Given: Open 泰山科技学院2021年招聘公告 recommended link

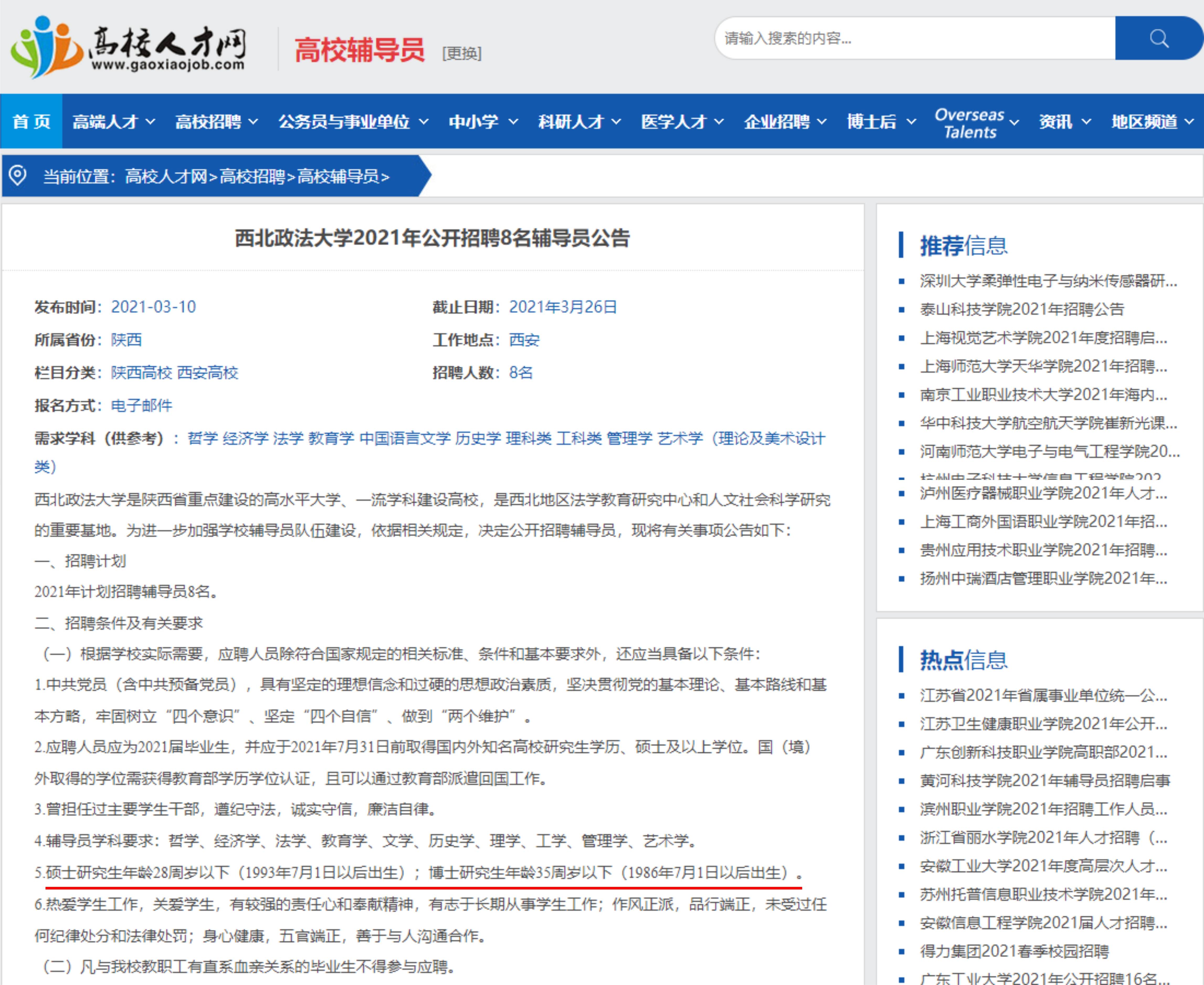Looking at the screenshot, I should [1021, 309].
